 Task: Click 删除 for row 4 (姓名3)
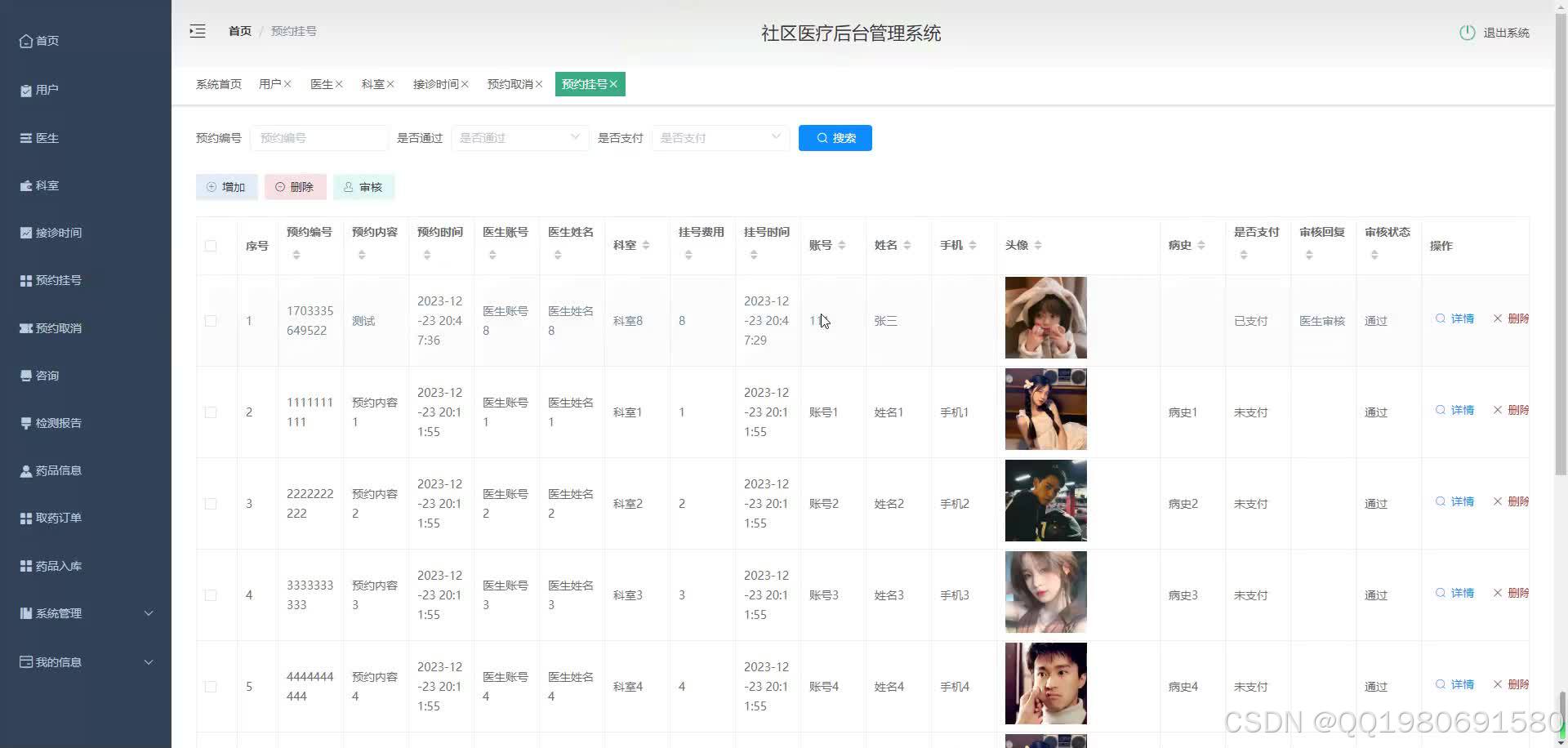coord(1512,593)
